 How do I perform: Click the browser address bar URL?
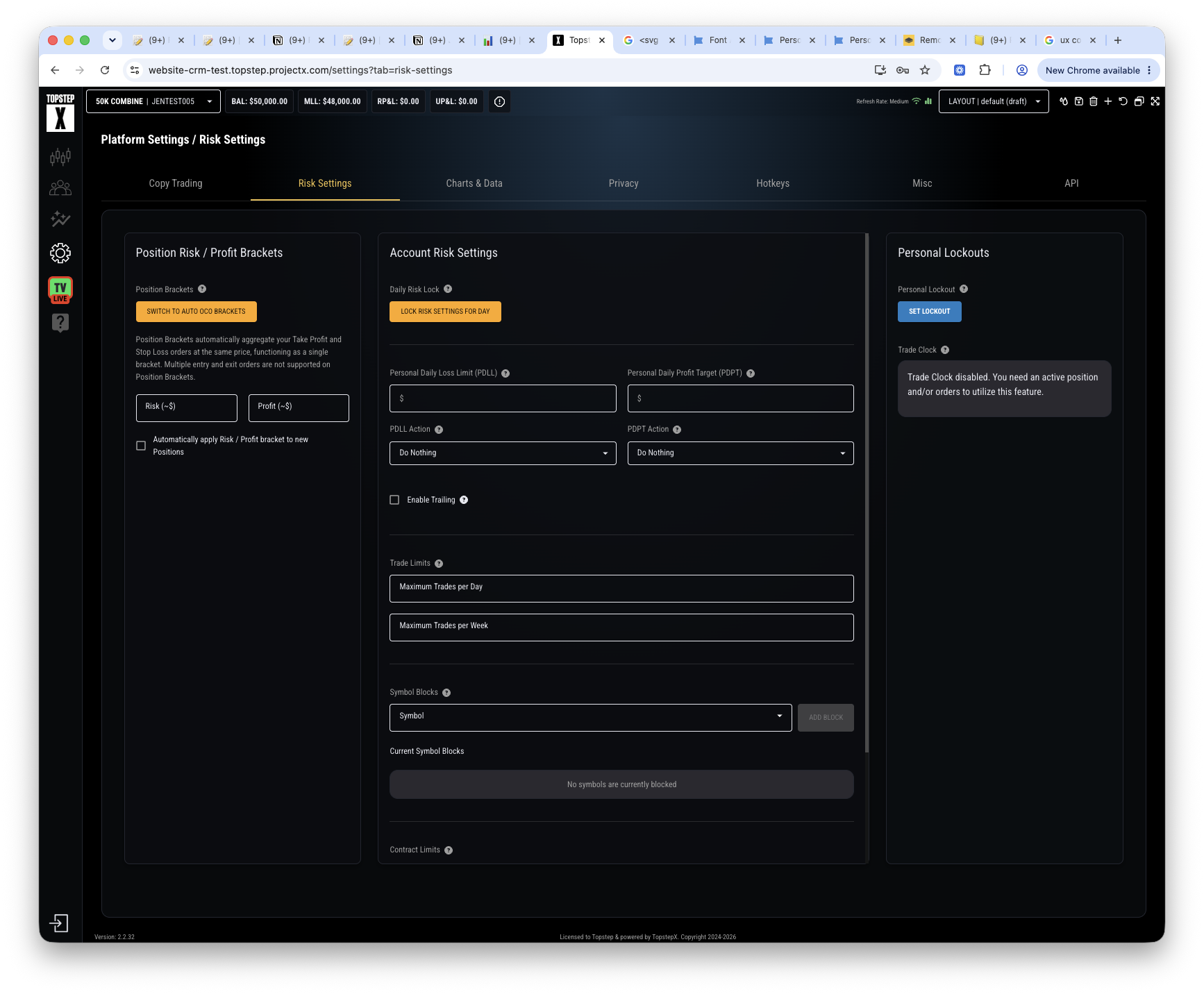[x=300, y=70]
